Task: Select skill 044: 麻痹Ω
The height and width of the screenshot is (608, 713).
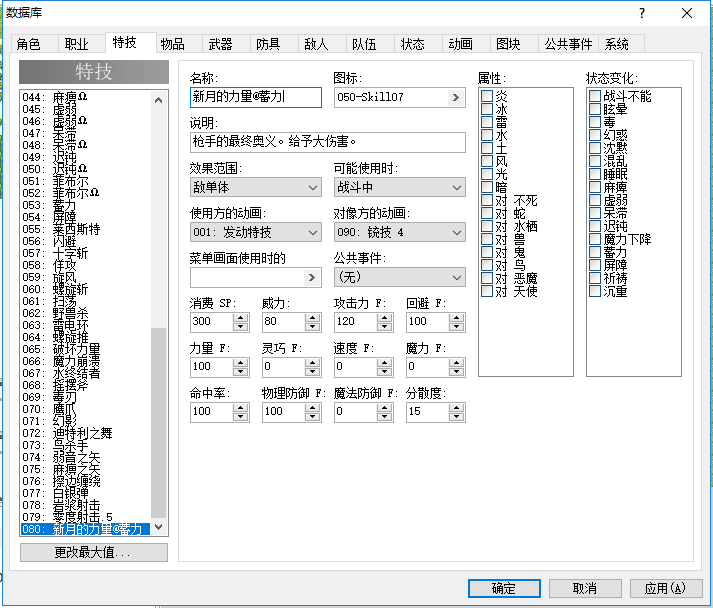Action: coord(85,97)
